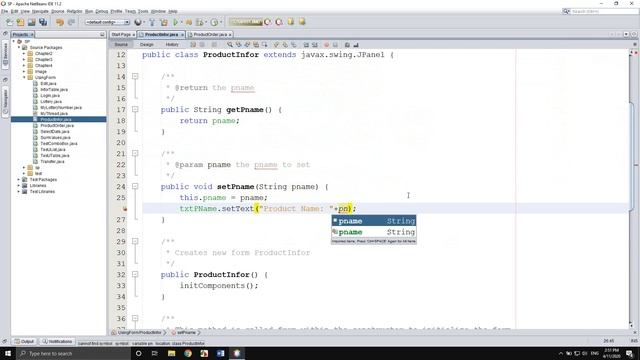Click the Build Project hammer icon
The image size is (640, 360).
coord(152,22)
